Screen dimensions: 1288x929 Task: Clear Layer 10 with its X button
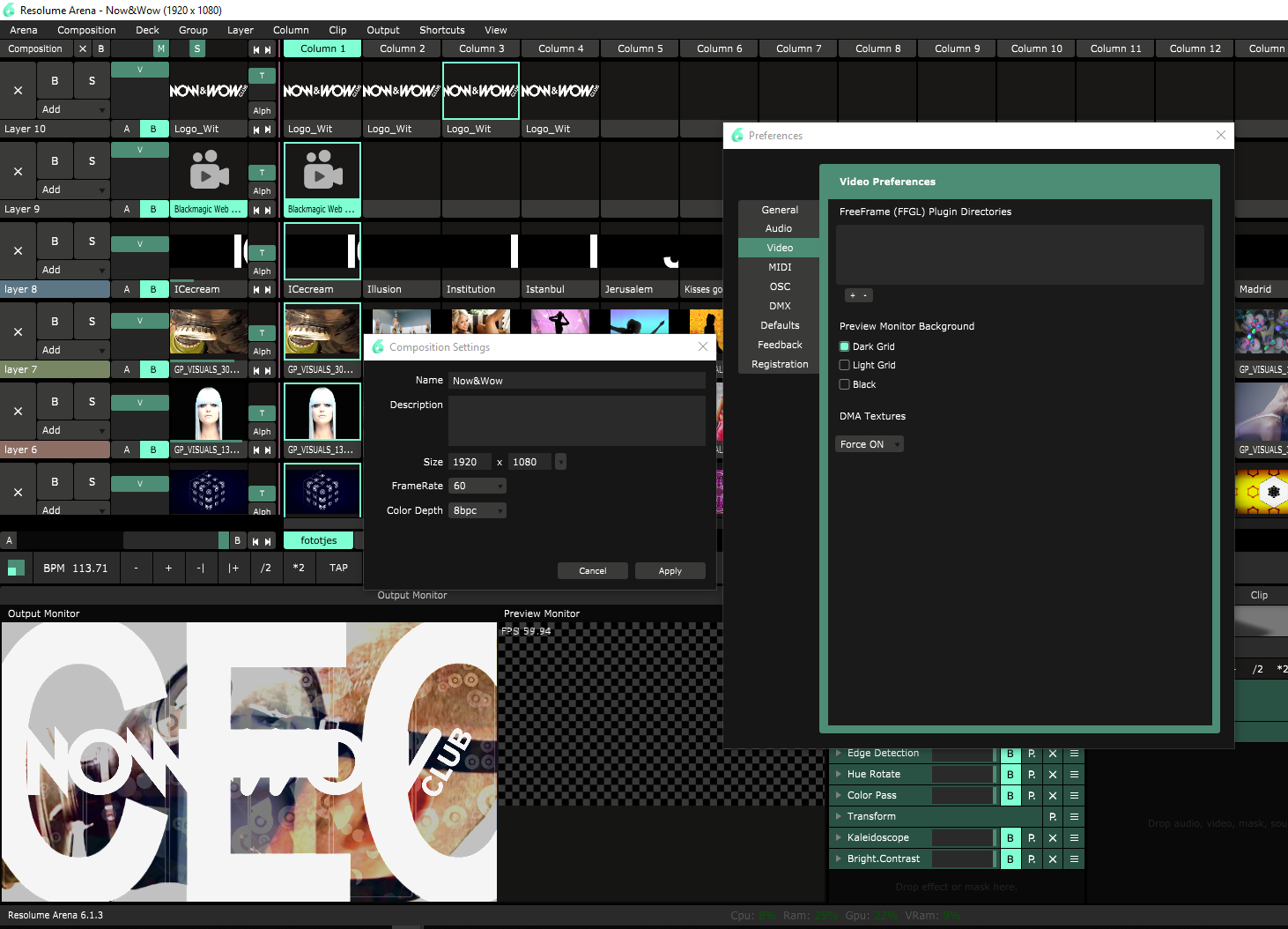[18, 91]
